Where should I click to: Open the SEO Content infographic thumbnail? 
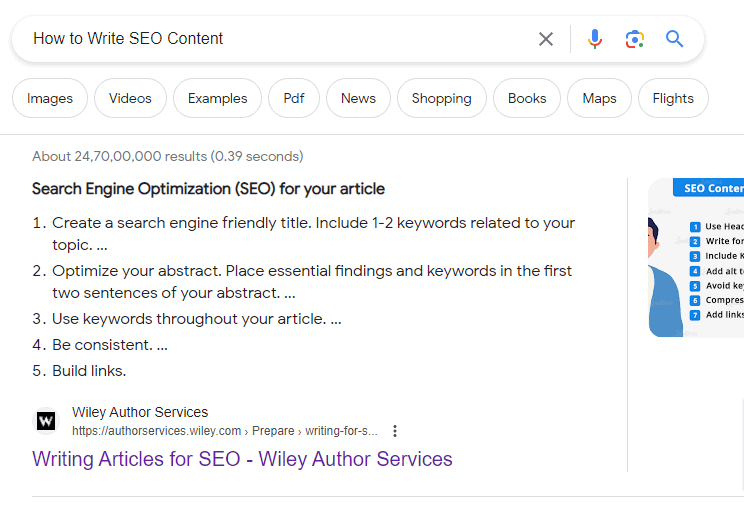click(696, 257)
